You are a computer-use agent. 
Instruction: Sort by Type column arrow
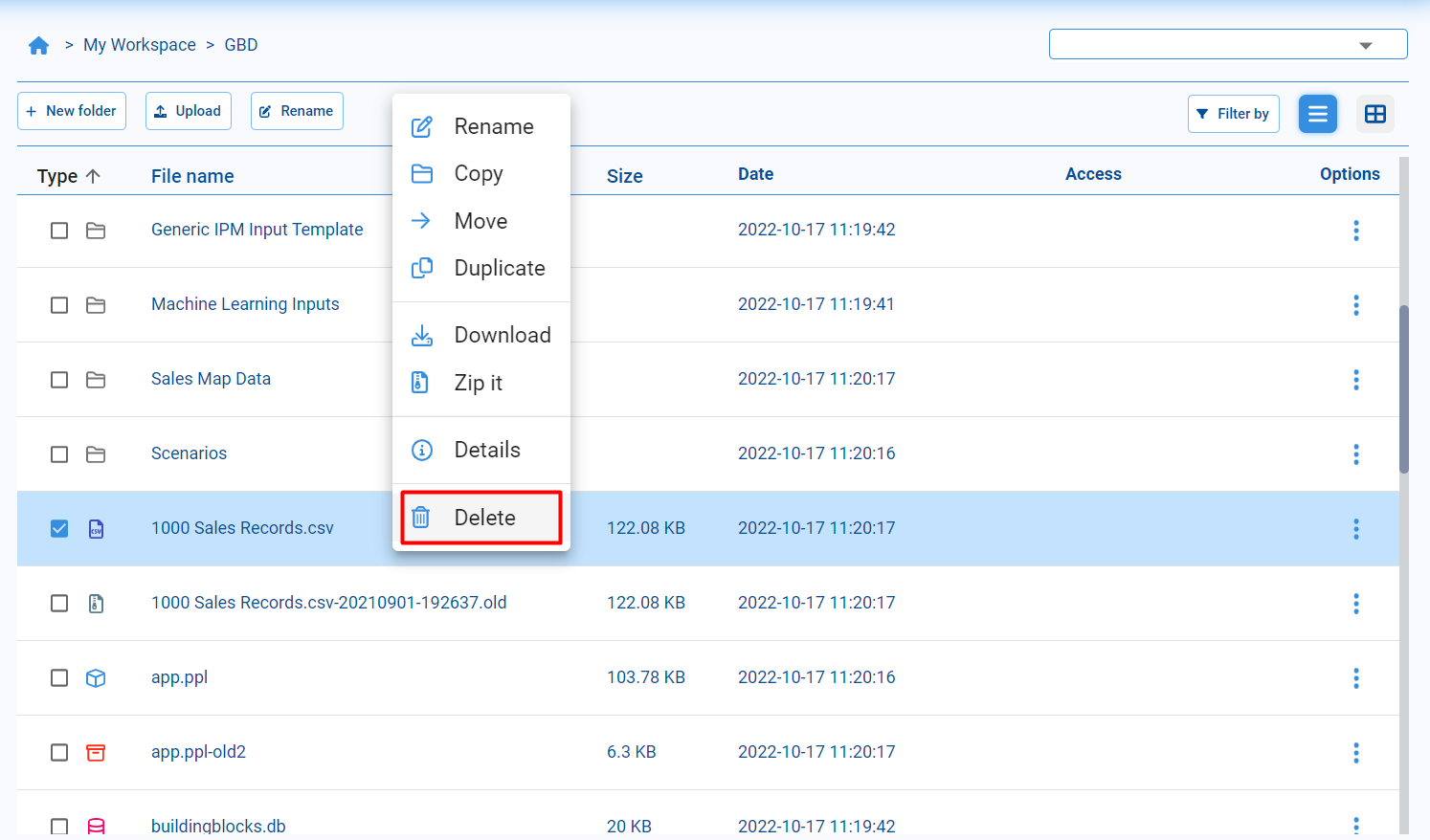93,176
